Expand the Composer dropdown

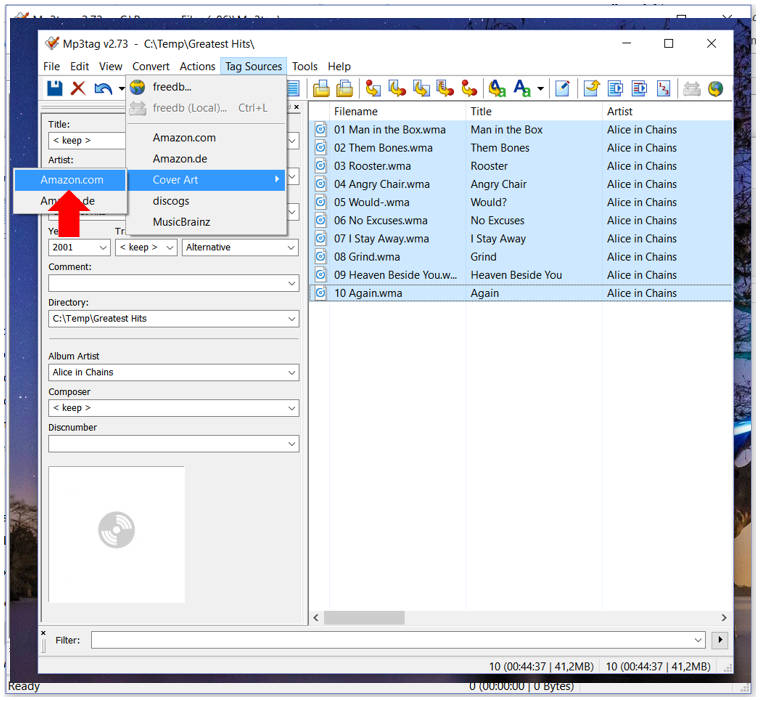292,408
